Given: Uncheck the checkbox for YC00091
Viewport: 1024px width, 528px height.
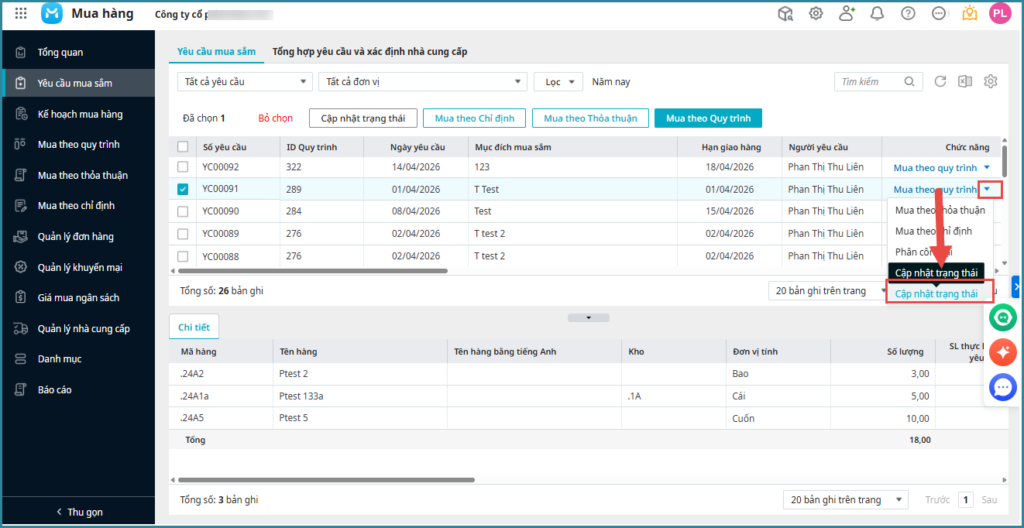Looking at the screenshot, I should click(182, 189).
